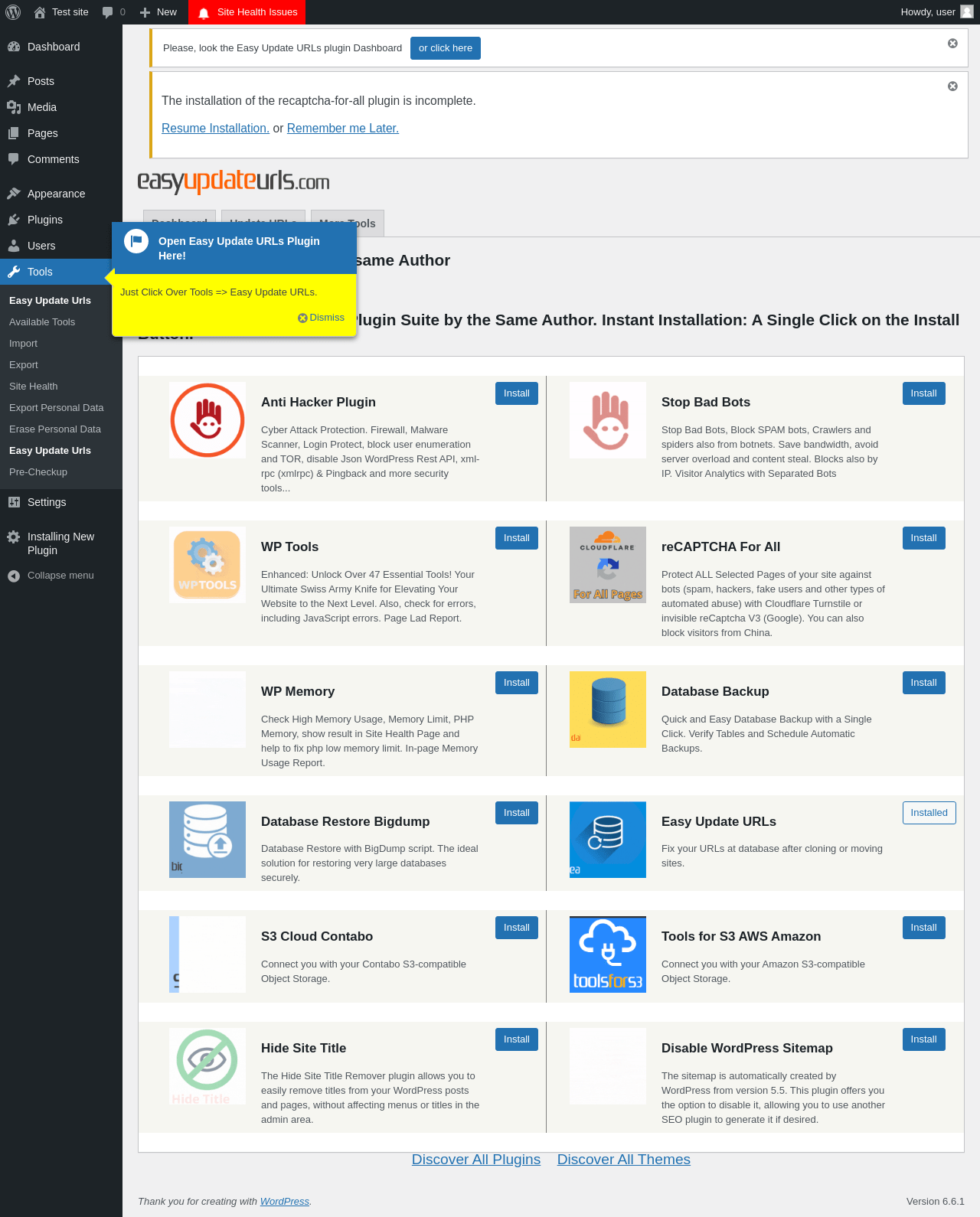Image resolution: width=980 pixels, height=1217 pixels.
Task: Open Comments in sidebar
Action: point(61,159)
